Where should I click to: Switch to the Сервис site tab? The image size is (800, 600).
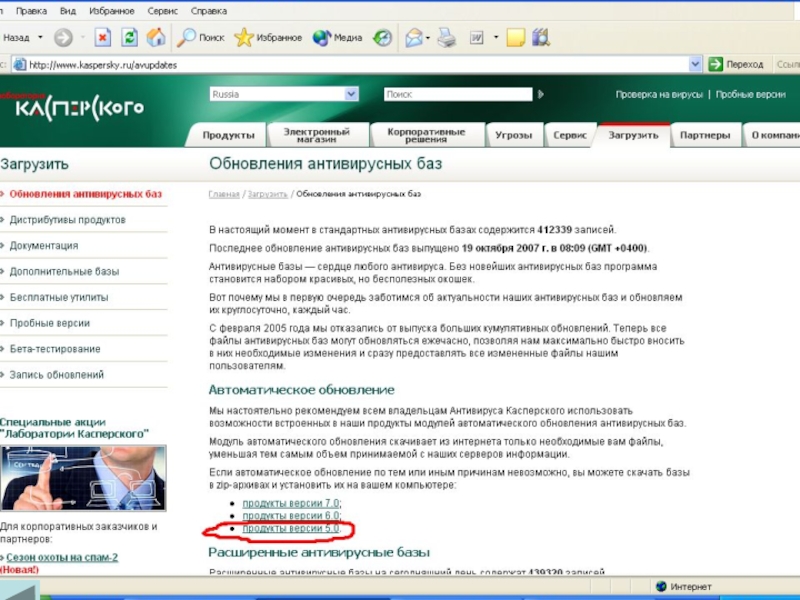click(570, 135)
